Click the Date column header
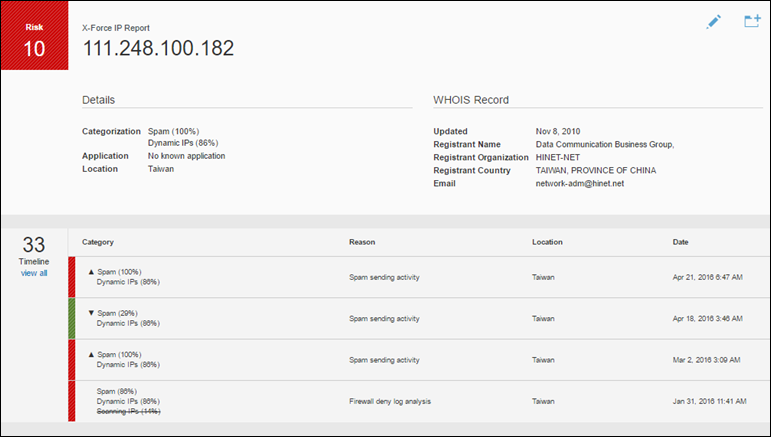Screen dimensions: 771x437 [x=681, y=242]
